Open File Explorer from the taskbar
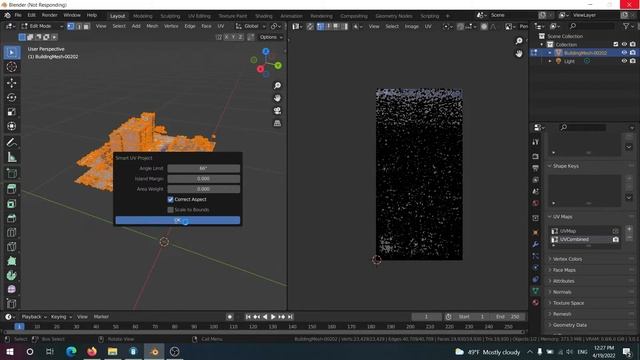Viewport: 640px width, 360px height. (113, 351)
